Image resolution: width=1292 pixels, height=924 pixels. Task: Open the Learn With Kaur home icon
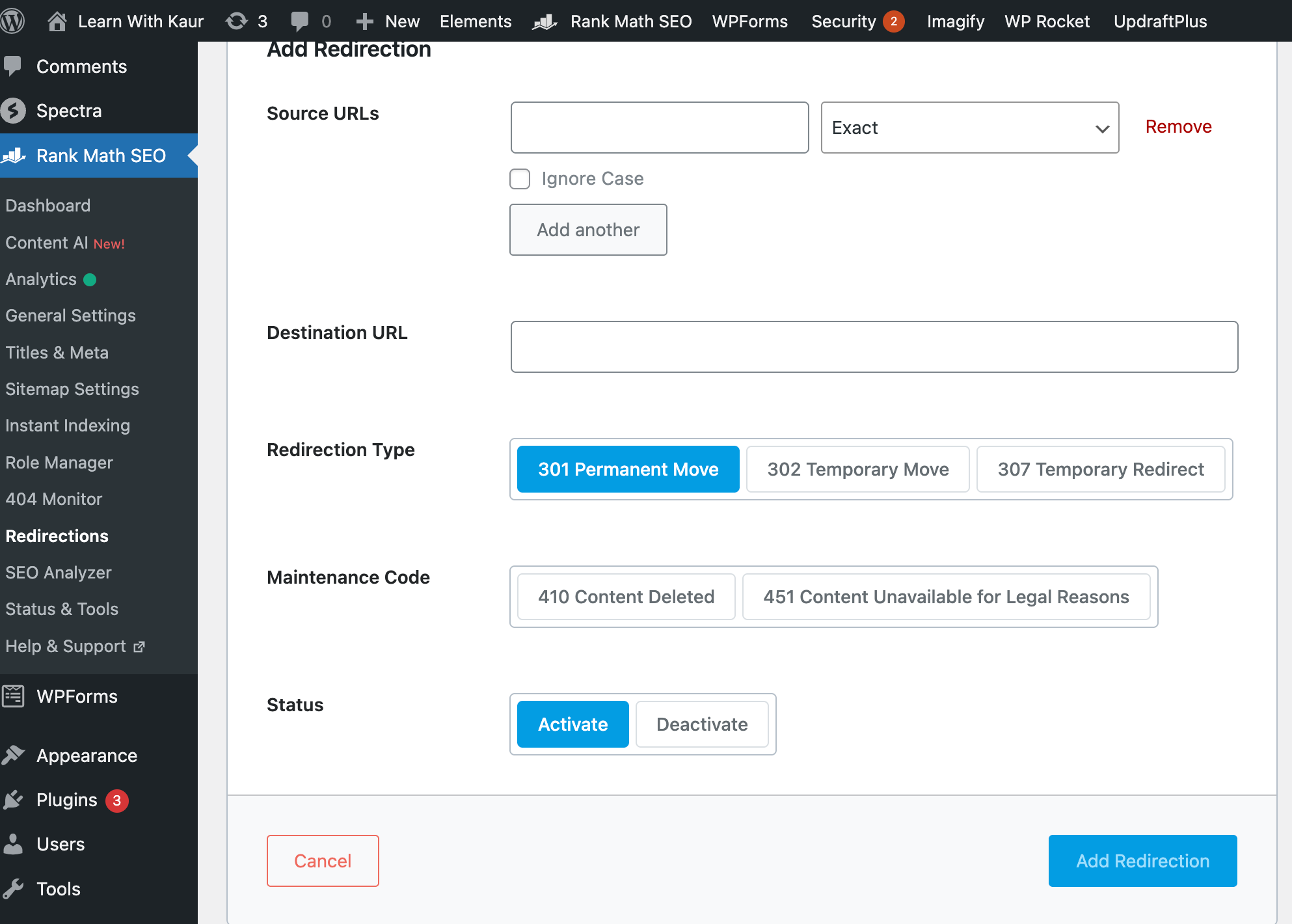57,20
